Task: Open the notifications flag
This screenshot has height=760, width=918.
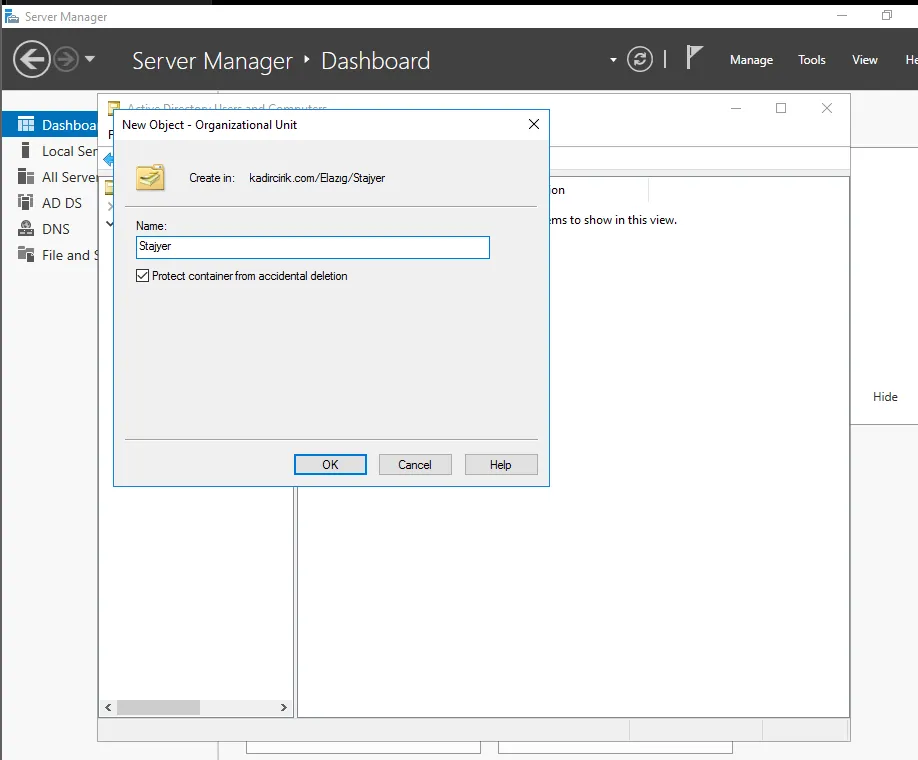Action: click(694, 58)
